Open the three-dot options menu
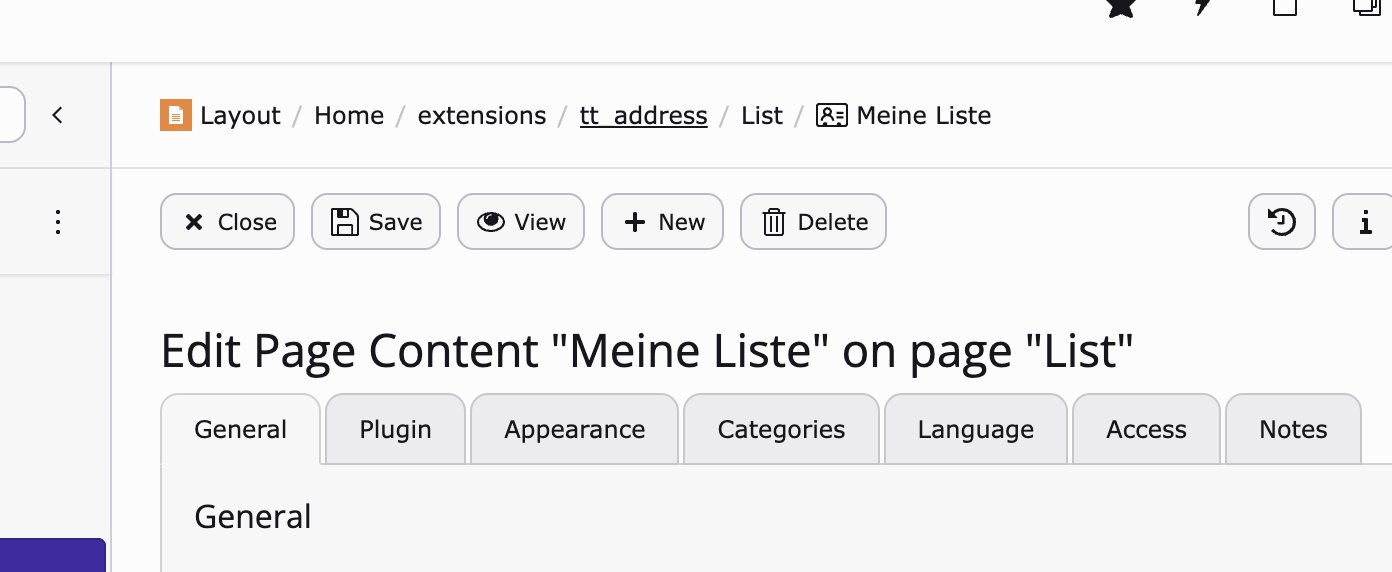 [58, 222]
